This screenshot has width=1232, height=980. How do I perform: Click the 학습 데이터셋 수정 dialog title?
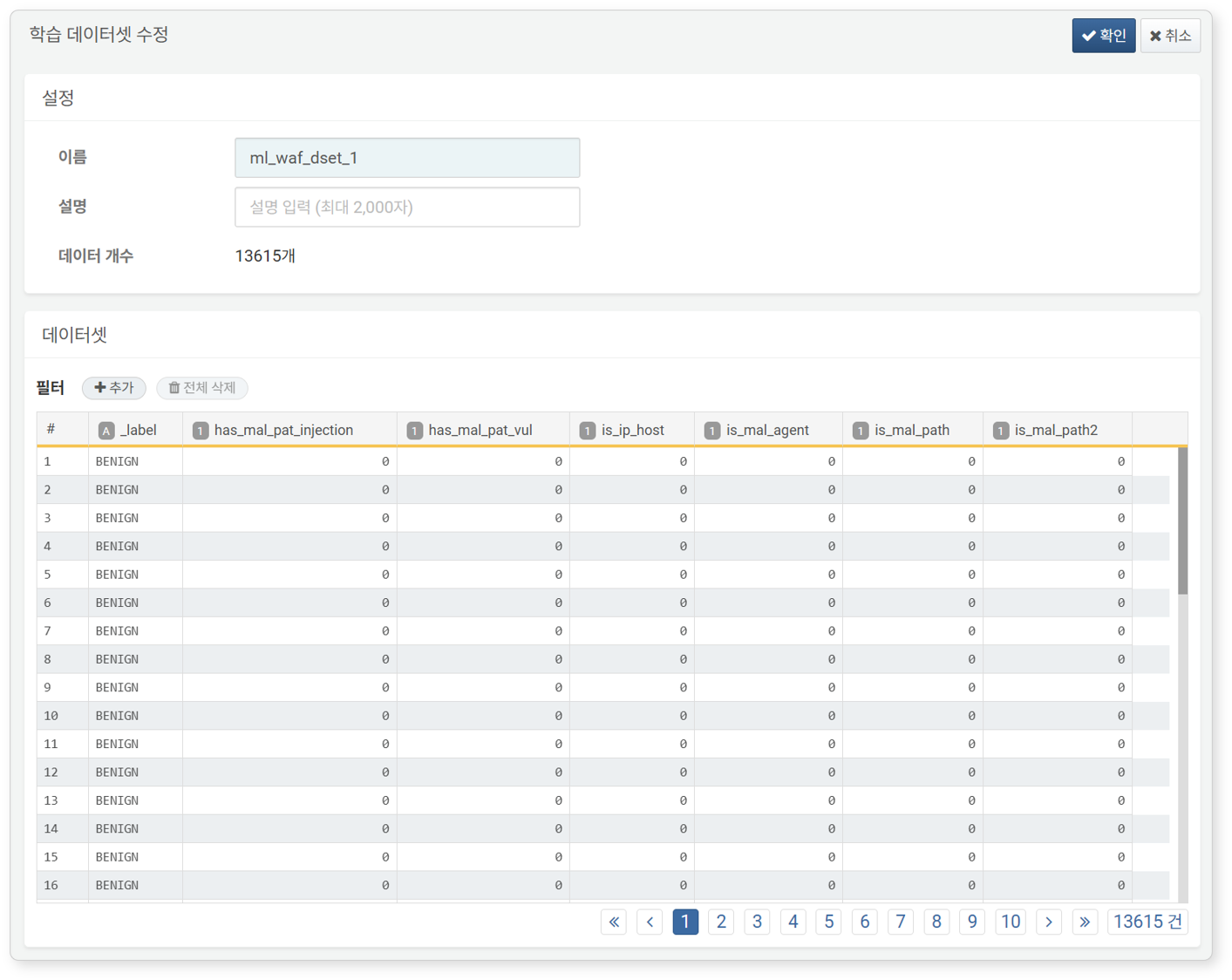pyautogui.click(x=99, y=35)
